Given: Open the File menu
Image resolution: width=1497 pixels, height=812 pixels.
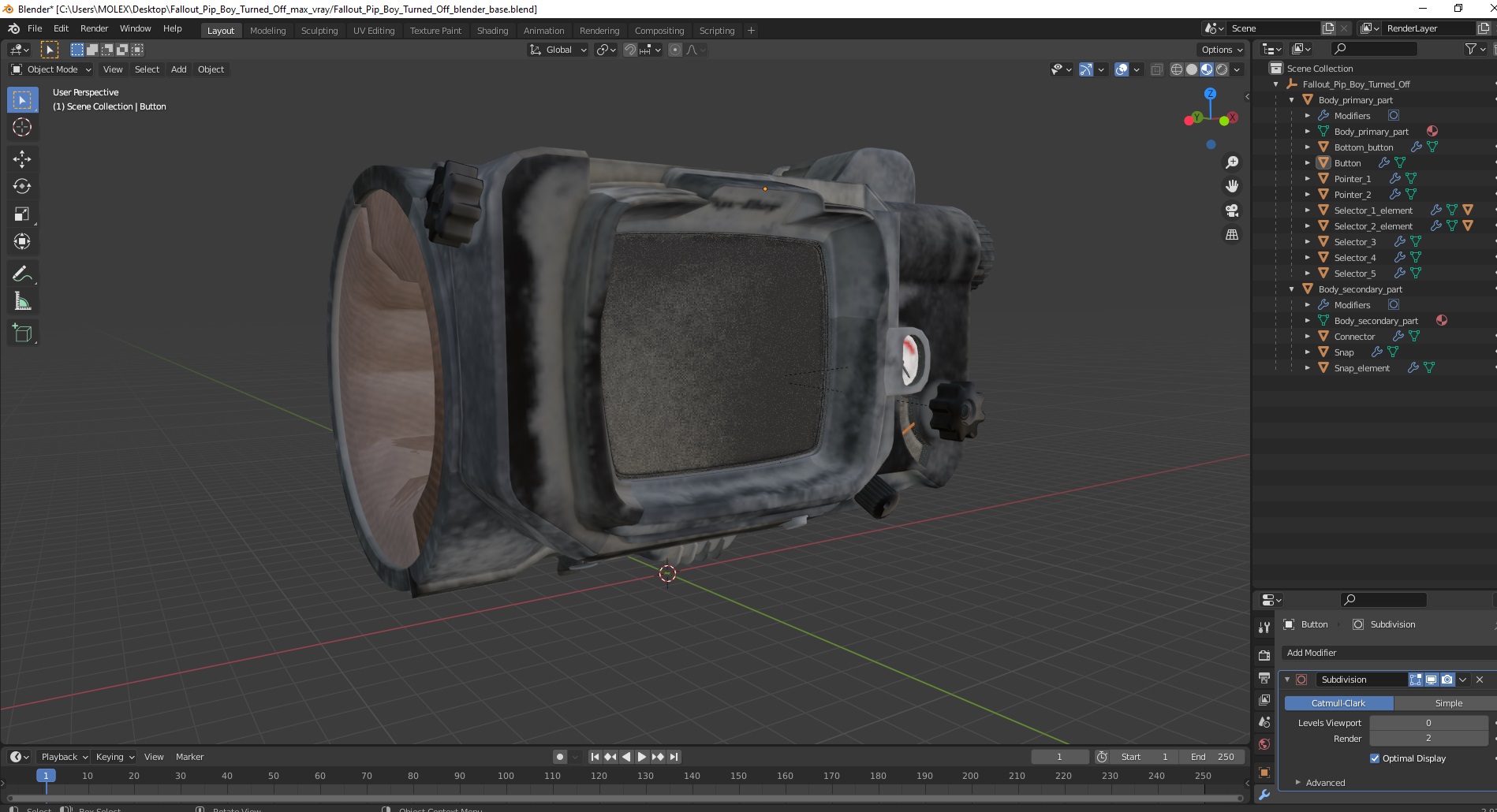Looking at the screenshot, I should [35, 28].
